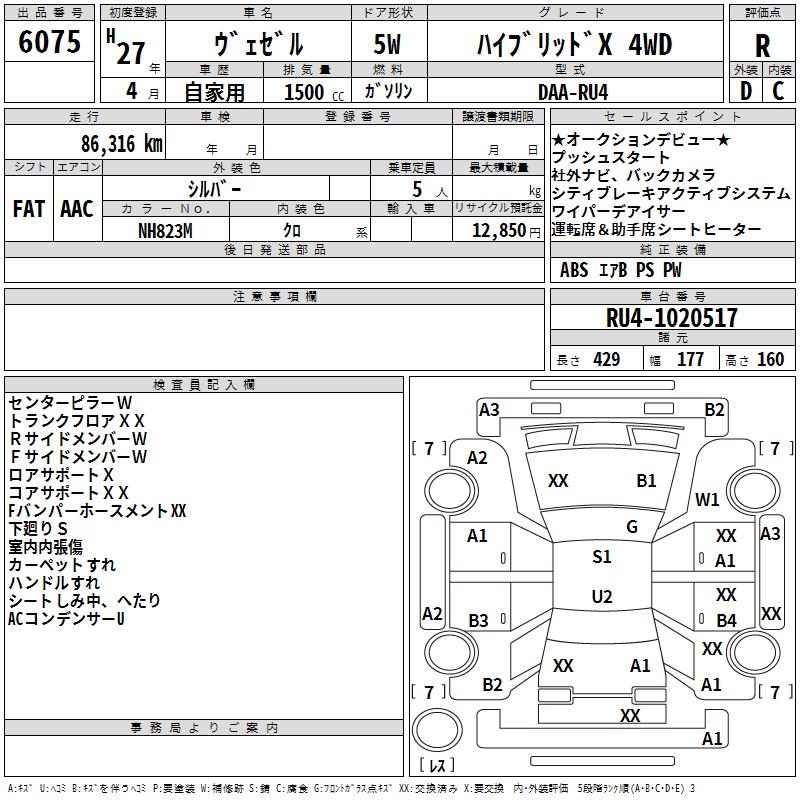Click the door type 5W

pyautogui.click(x=387, y=44)
